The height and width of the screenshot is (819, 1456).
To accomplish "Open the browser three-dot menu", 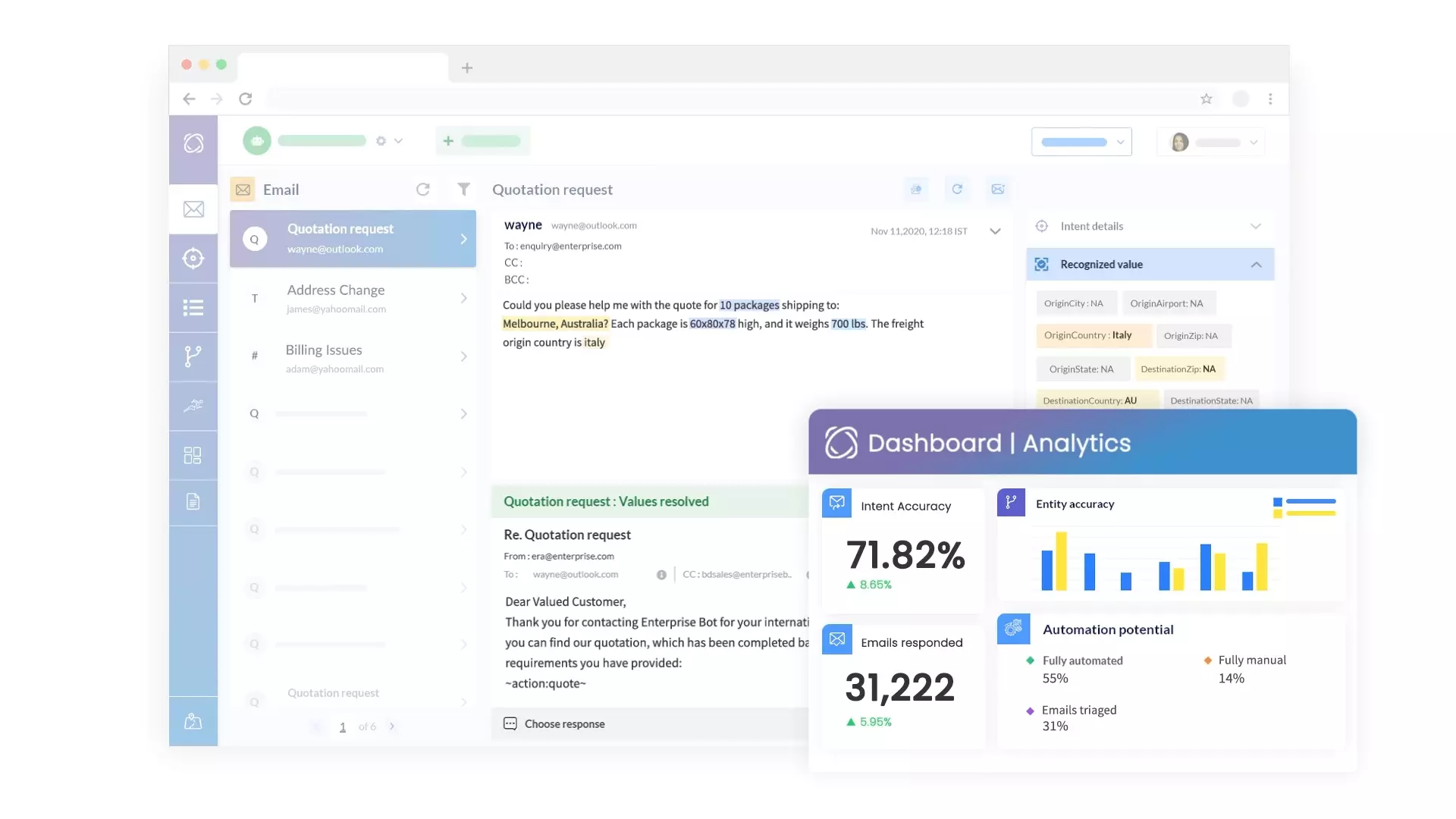I will click(1270, 99).
